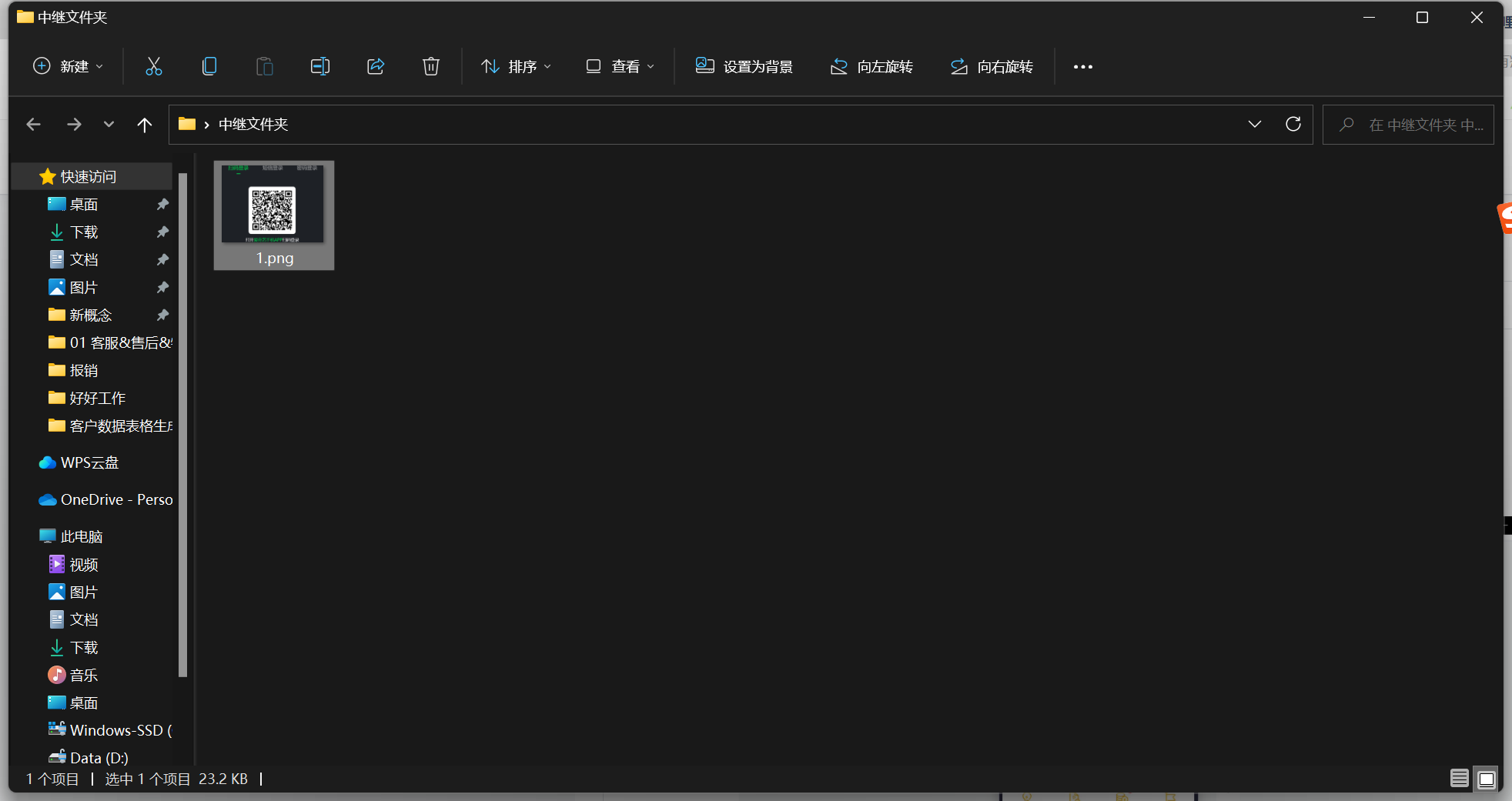Click the folder icon in title bar
The image size is (1512, 801).
(25, 17)
